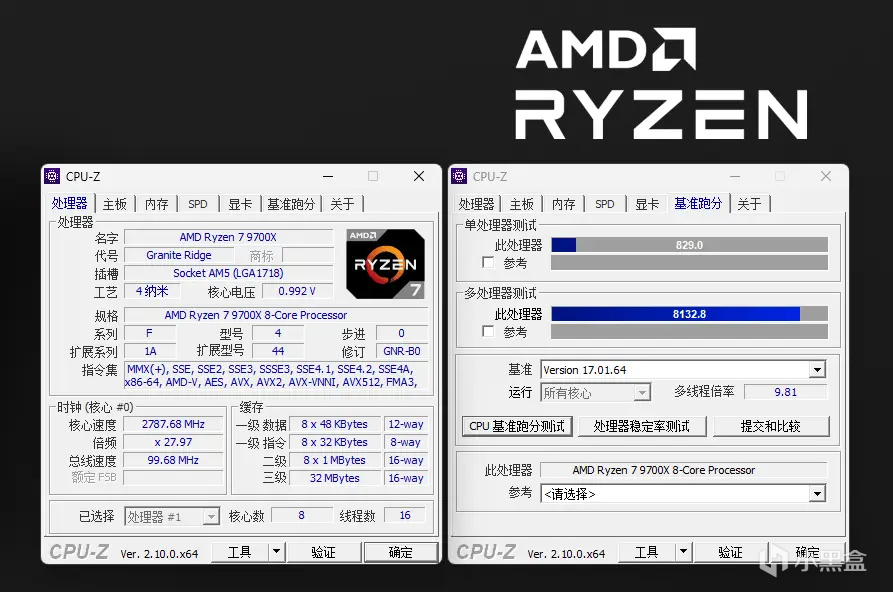Screen dimensions: 893x592
Task: Select 处理器 tab in left window
Action: click(69, 203)
